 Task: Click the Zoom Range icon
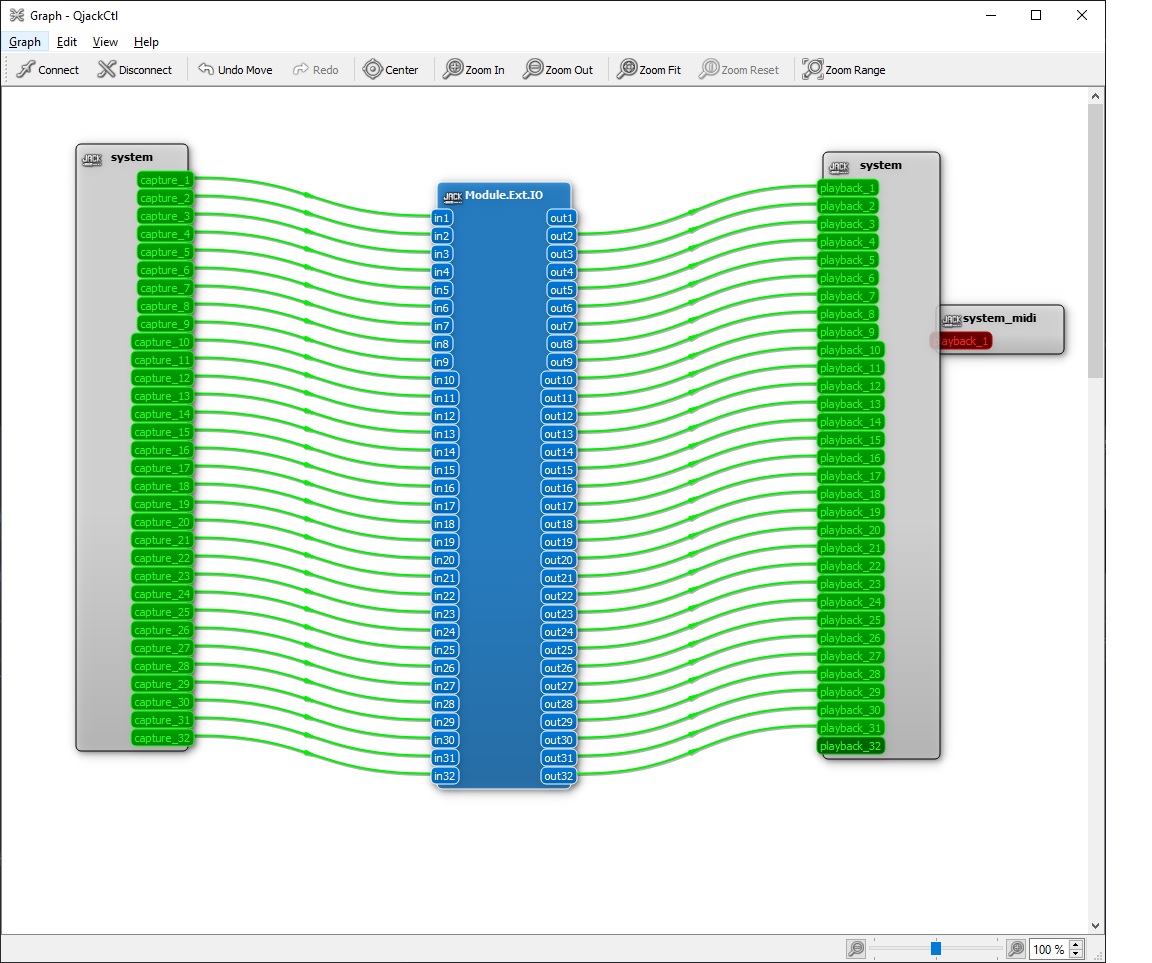812,69
